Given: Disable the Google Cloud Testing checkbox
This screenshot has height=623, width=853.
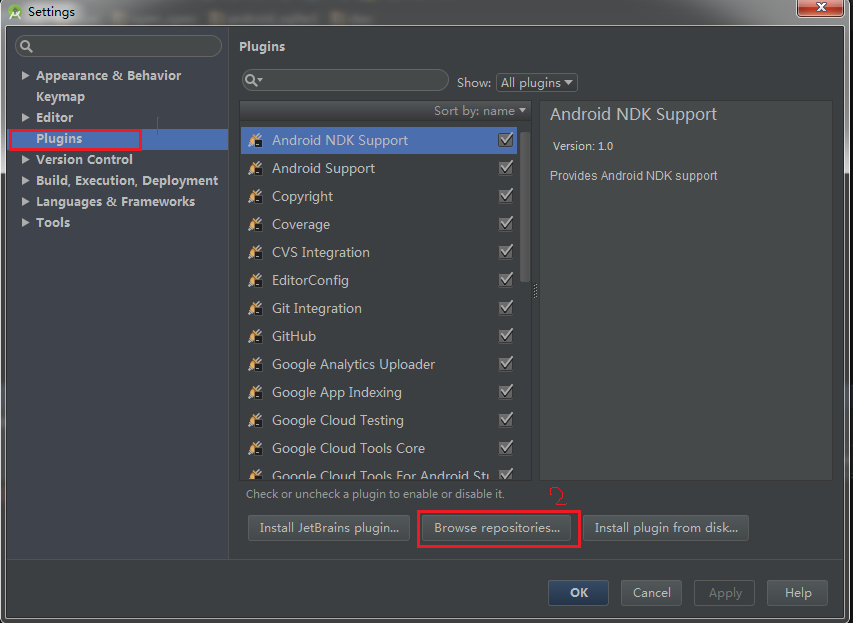Looking at the screenshot, I should 506,420.
